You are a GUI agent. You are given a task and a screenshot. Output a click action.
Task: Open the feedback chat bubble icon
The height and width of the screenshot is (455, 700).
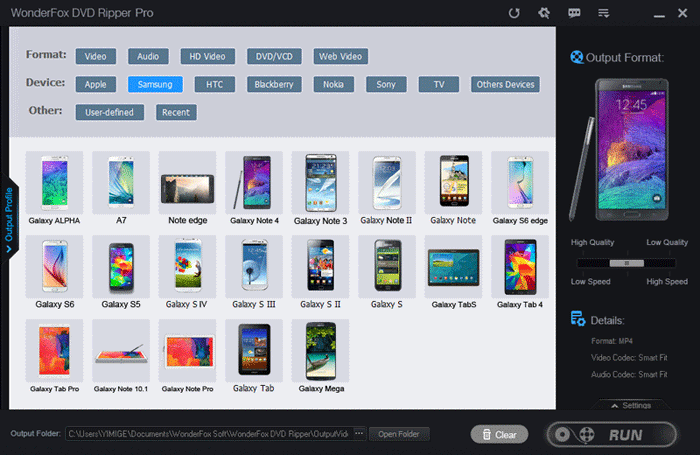(574, 13)
